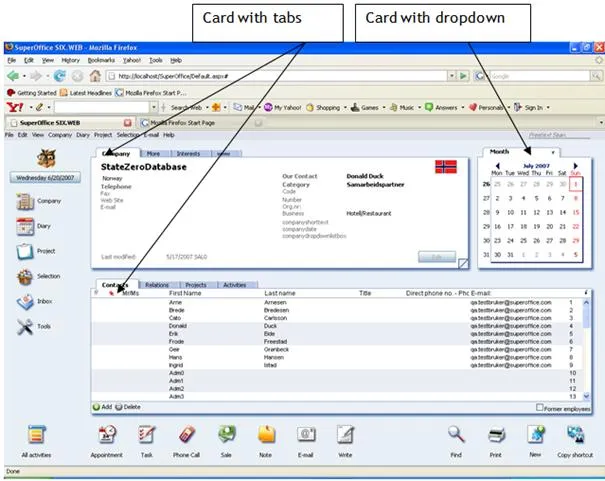
Task: Click the Inbox icon in sidebar
Action: pyautogui.click(x=26, y=302)
